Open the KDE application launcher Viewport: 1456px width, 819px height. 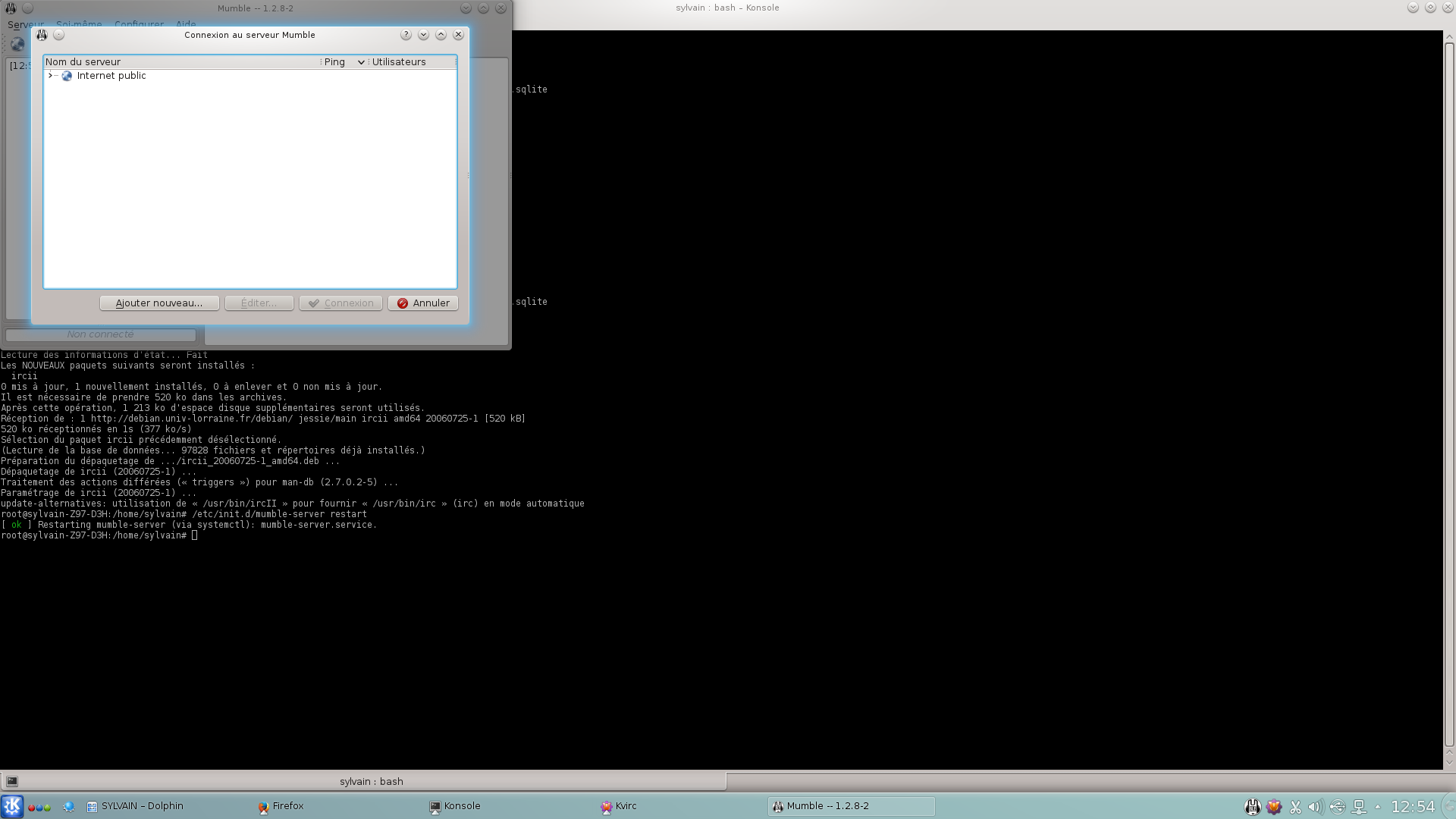[x=12, y=806]
